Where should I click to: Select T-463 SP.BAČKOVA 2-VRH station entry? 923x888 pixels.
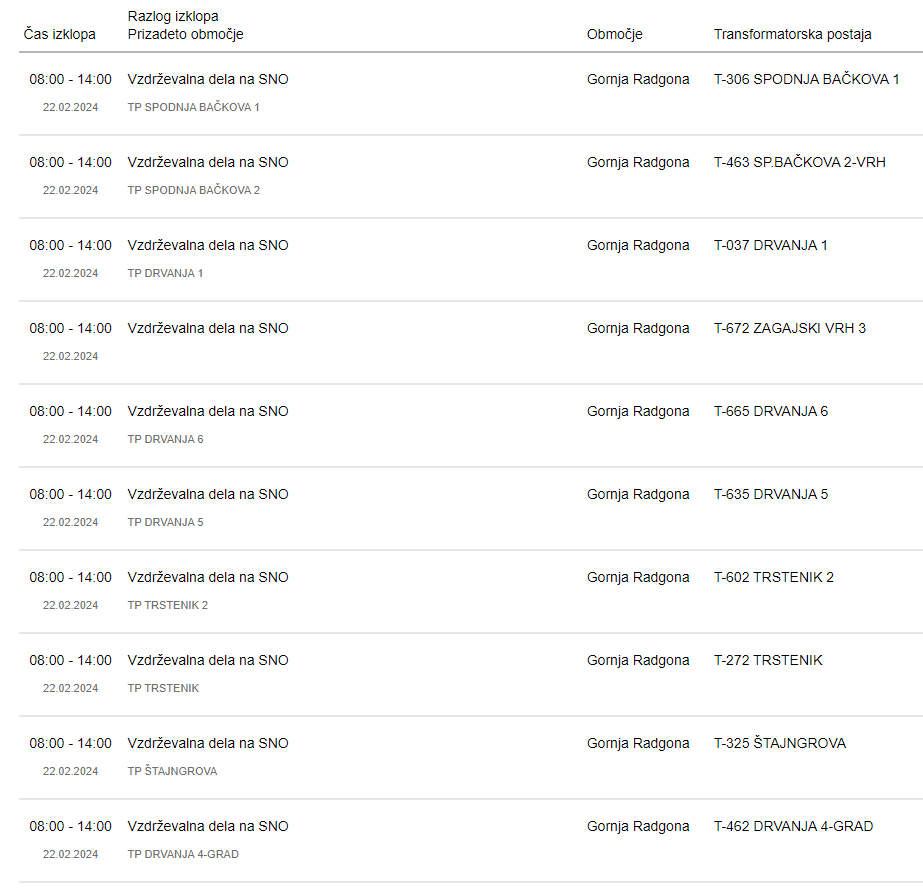(x=799, y=162)
